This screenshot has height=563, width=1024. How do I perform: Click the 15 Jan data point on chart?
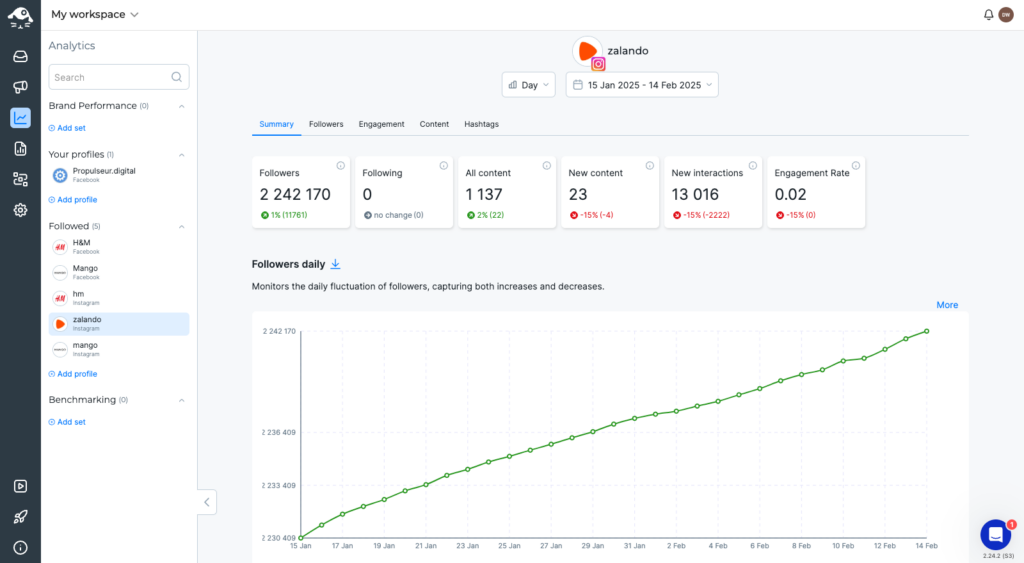click(x=300, y=538)
